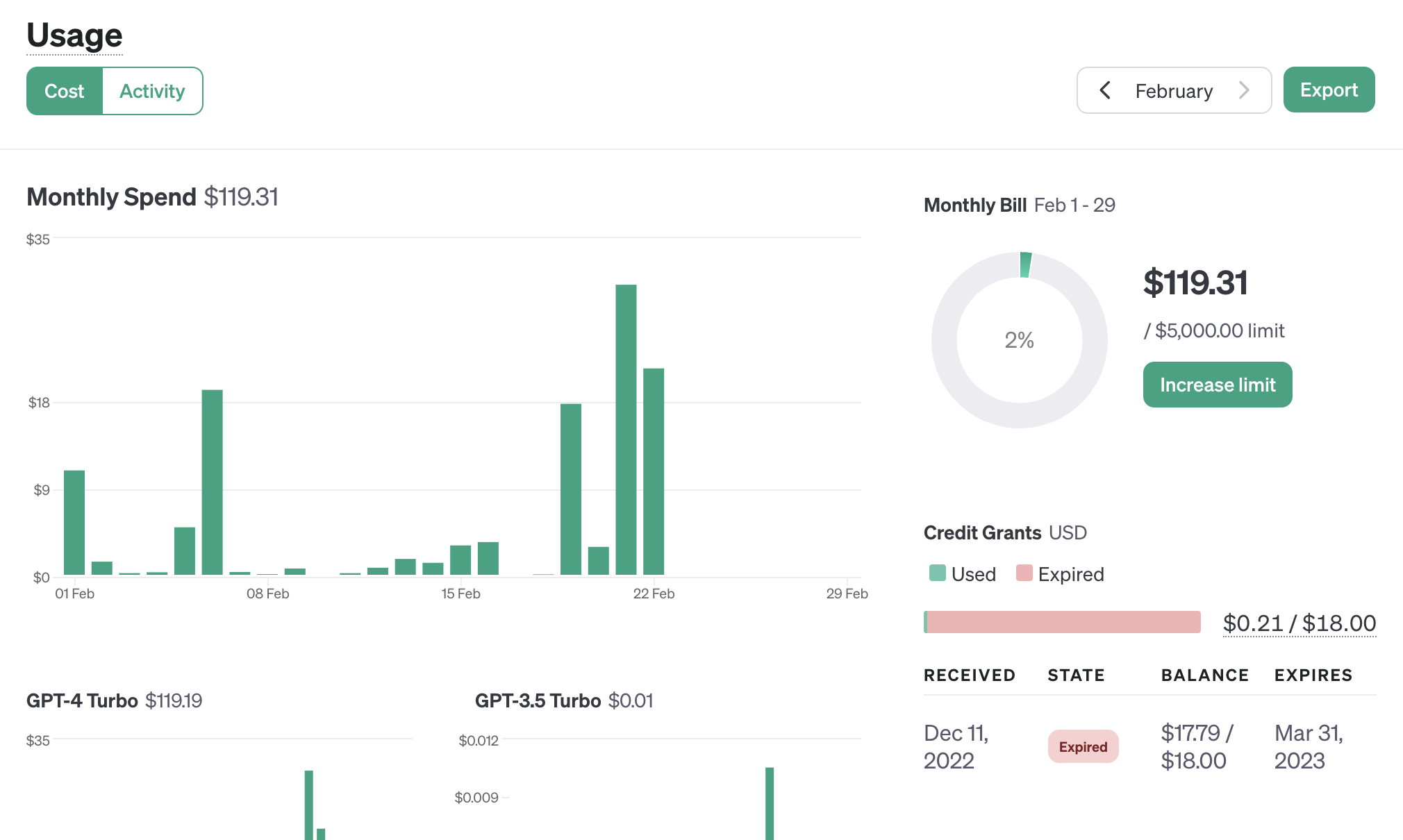Select the Cost tab
This screenshot has height=840, width=1403.
coord(65,91)
